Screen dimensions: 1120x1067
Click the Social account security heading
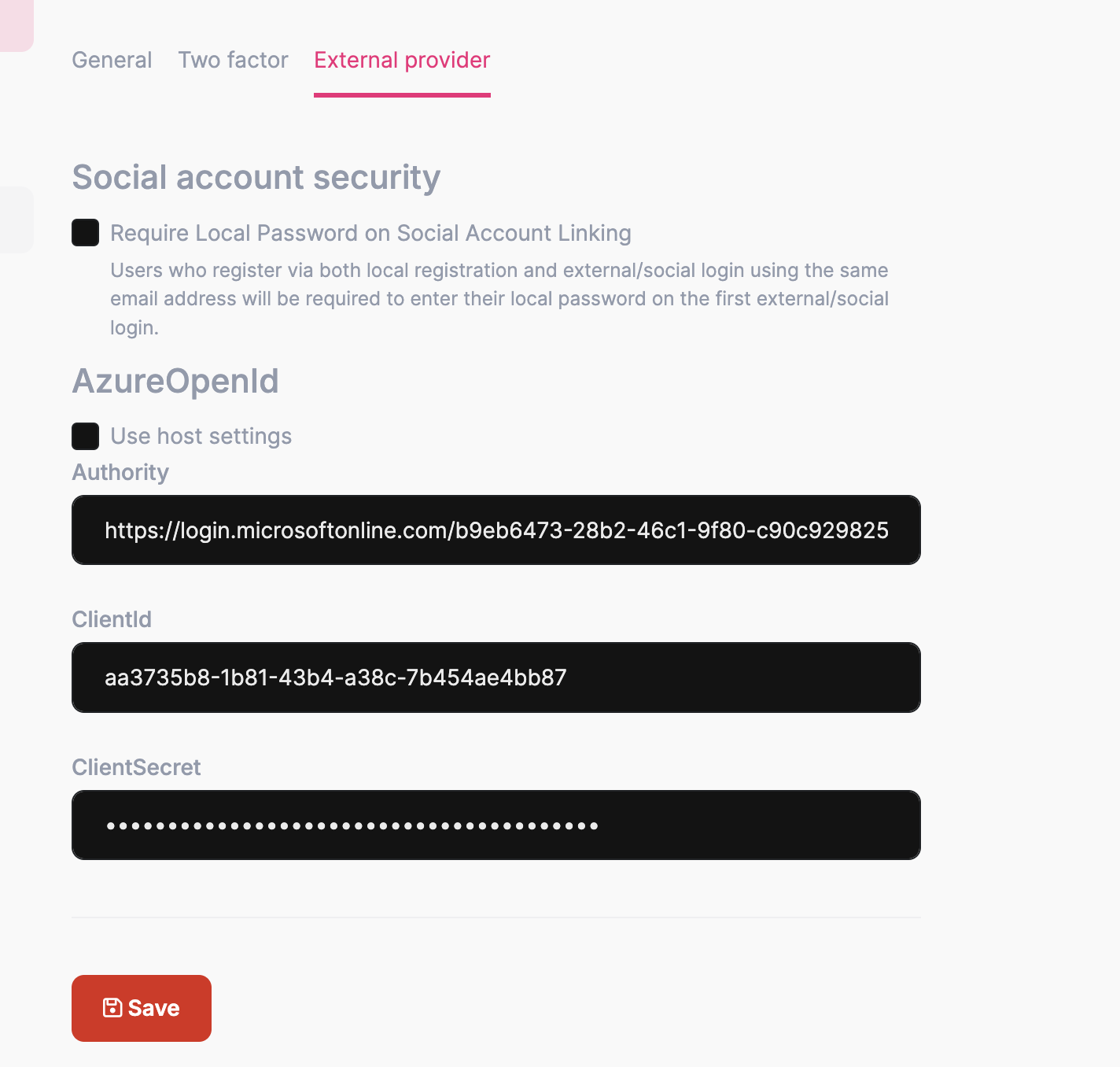click(x=256, y=178)
